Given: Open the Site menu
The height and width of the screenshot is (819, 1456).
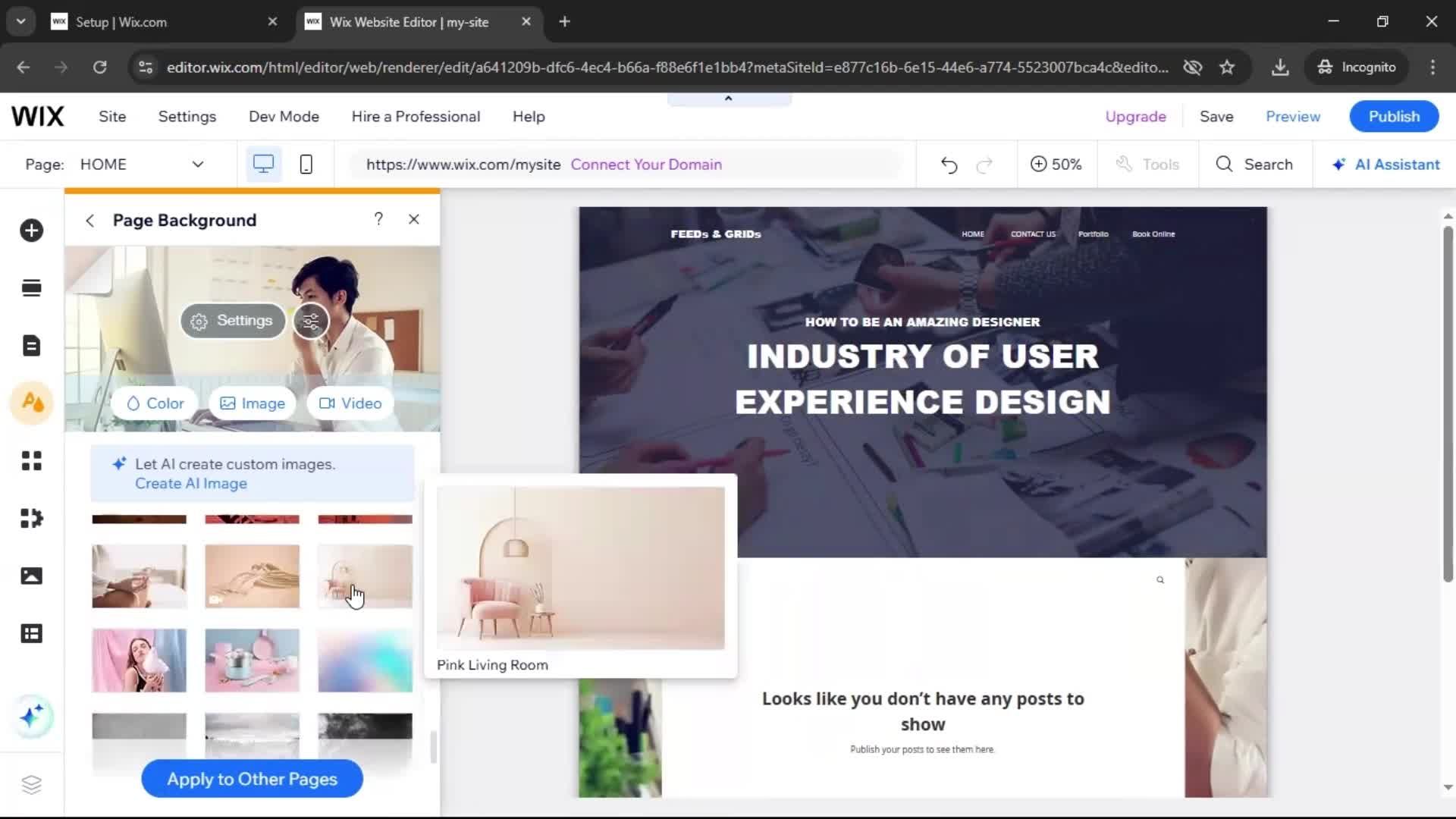Looking at the screenshot, I should click(x=112, y=117).
